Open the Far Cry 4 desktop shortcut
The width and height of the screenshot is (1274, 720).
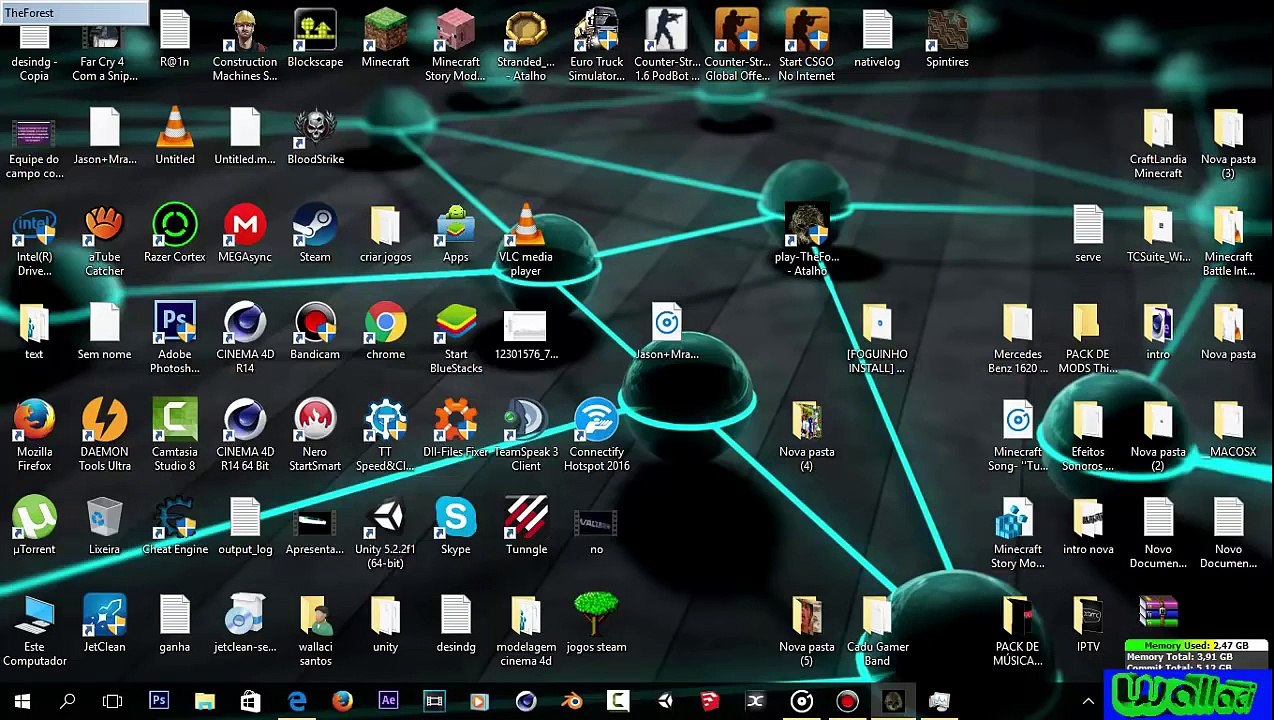point(104,47)
